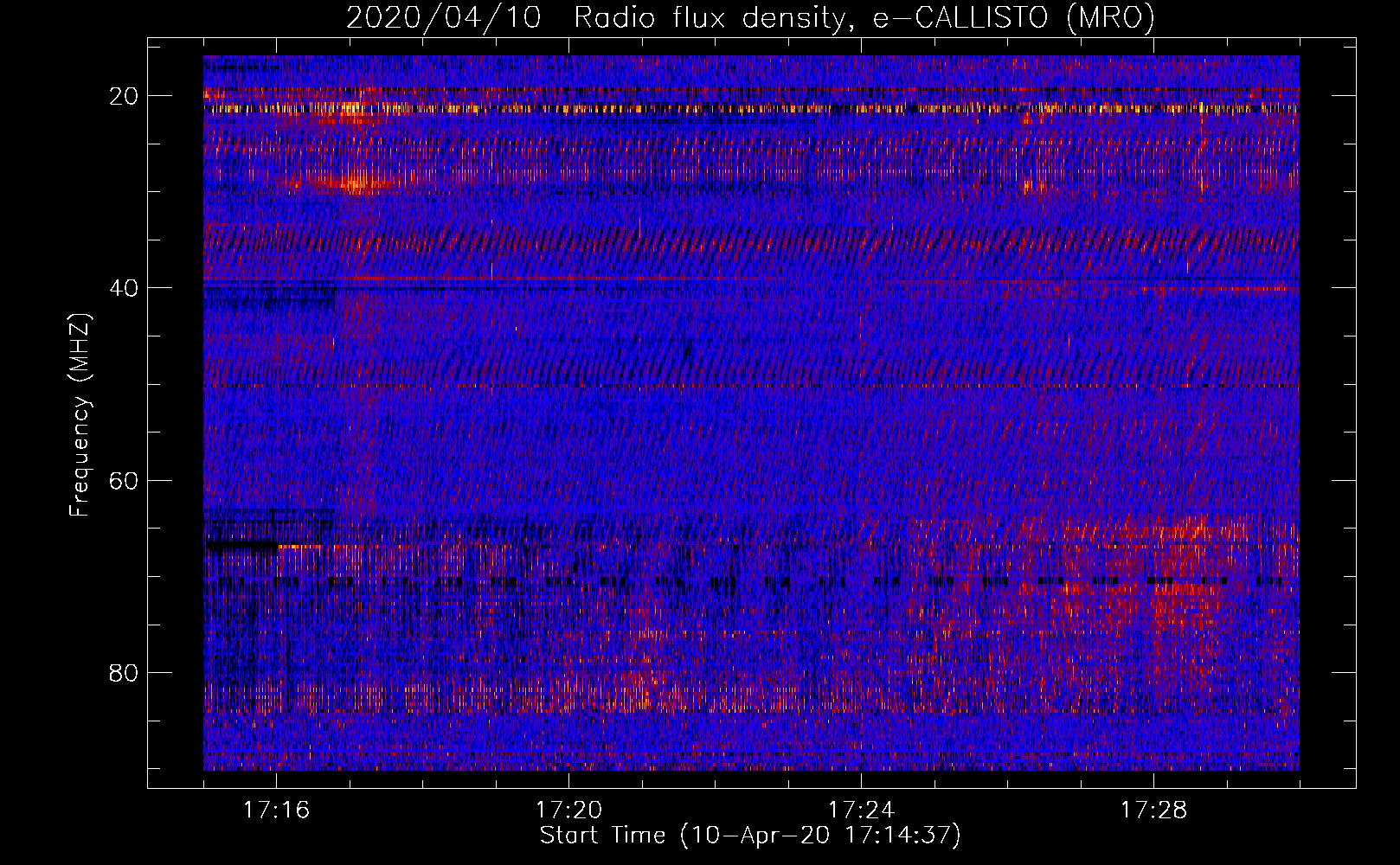Click the 'Start Time (10-Apr-20 17:14:37)' label
Screen dimensions: 1400x865
(x=750, y=836)
